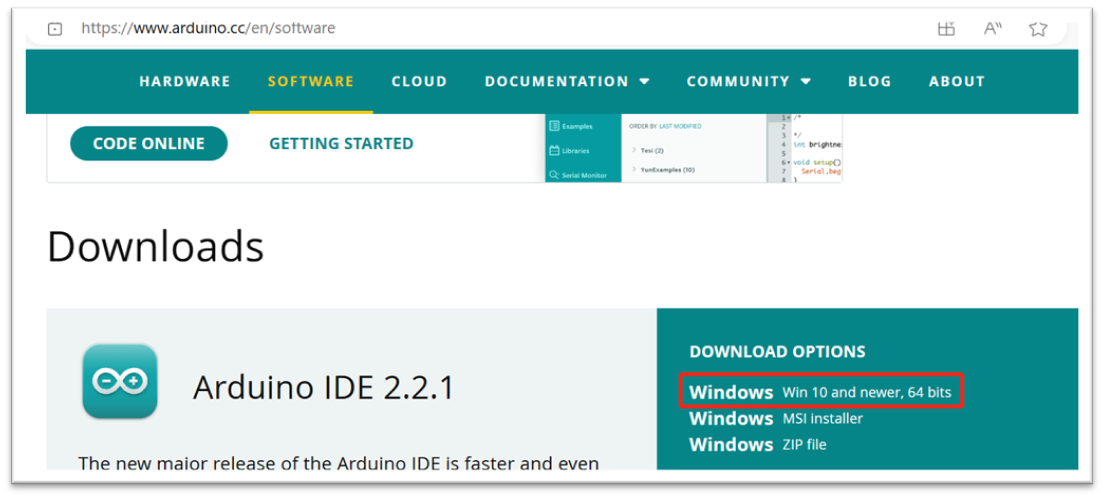1104x498 pixels.
Task: Add page to favorites with star icon
Action: click(x=1038, y=29)
